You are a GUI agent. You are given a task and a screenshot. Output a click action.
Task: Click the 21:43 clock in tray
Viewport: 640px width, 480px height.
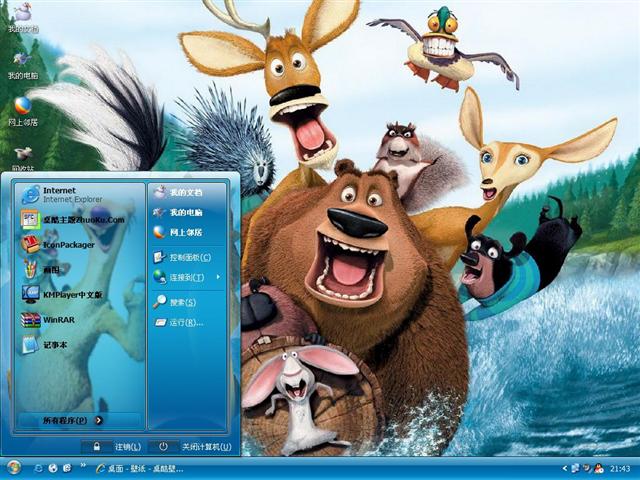coord(620,469)
